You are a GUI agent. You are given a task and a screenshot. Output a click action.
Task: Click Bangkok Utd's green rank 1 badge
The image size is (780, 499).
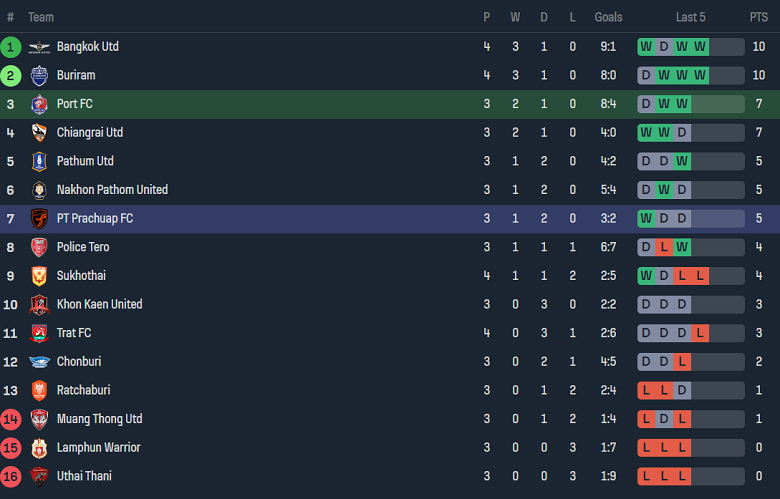coord(11,47)
